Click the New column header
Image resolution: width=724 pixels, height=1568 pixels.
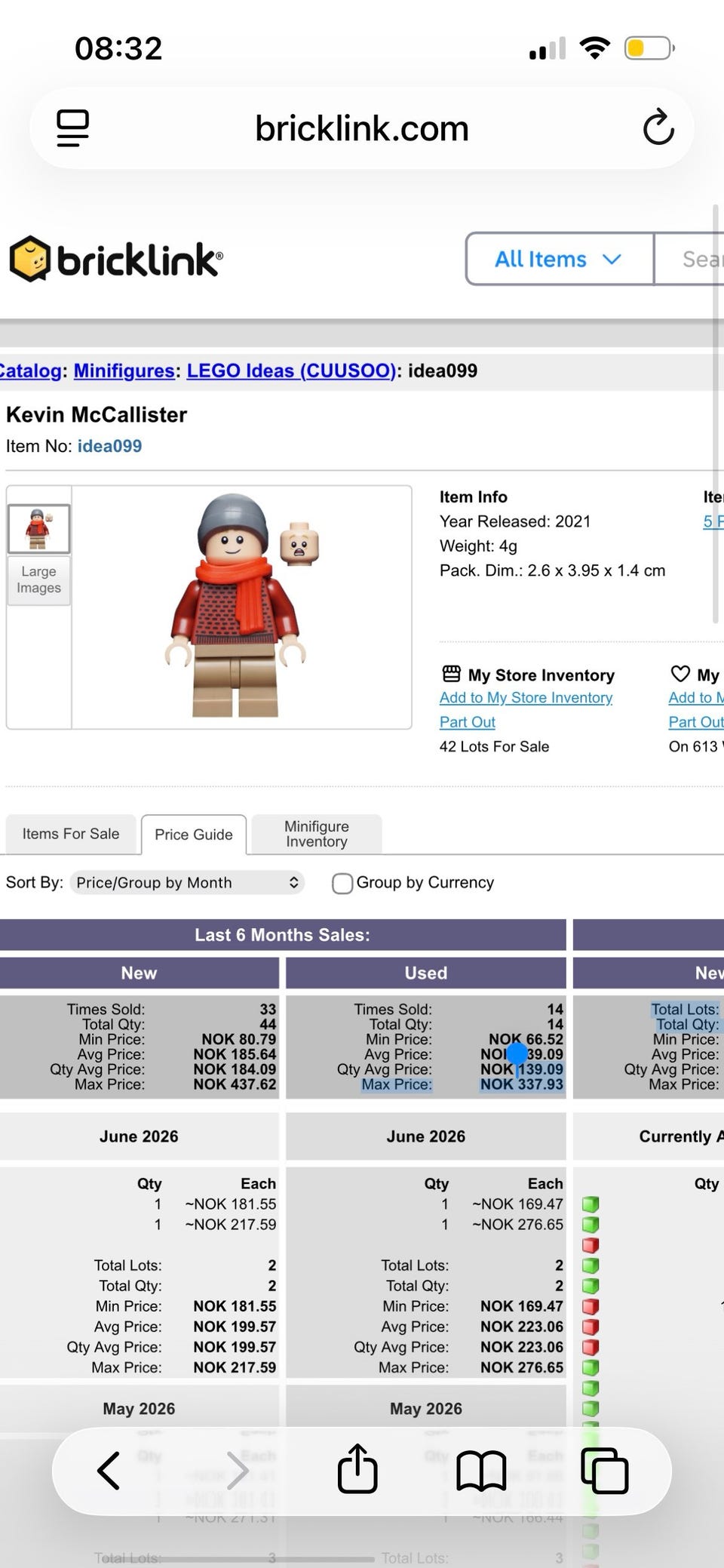[x=140, y=973]
